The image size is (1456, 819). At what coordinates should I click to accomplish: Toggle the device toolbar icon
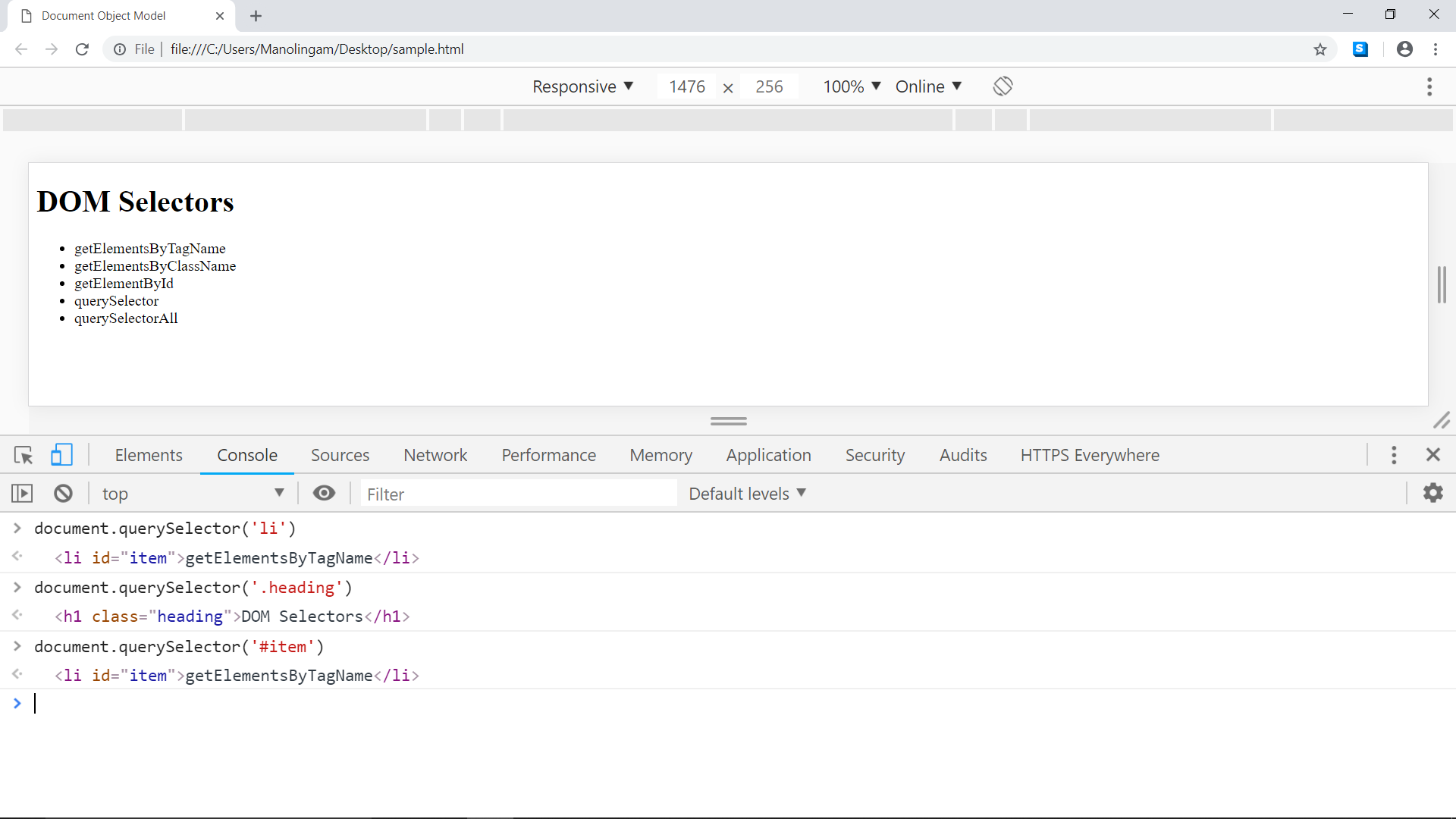point(61,455)
